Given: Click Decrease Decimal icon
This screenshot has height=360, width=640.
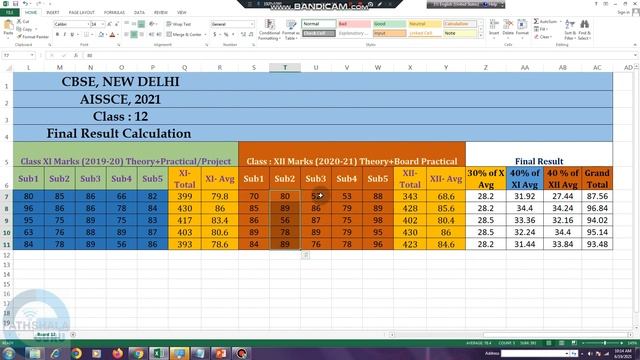Looking at the screenshot, I should point(251,35).
